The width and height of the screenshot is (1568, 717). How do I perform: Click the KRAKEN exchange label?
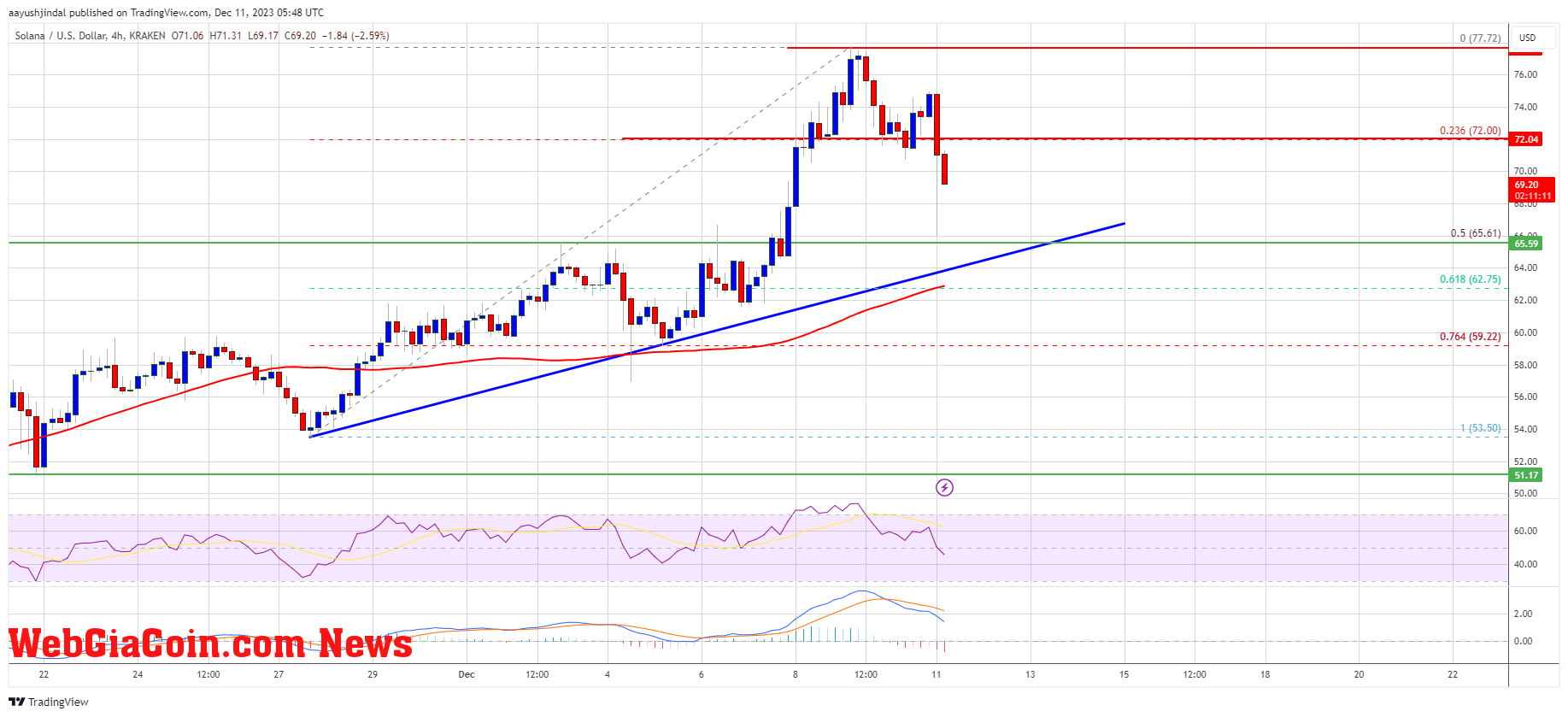click(147, 36)
